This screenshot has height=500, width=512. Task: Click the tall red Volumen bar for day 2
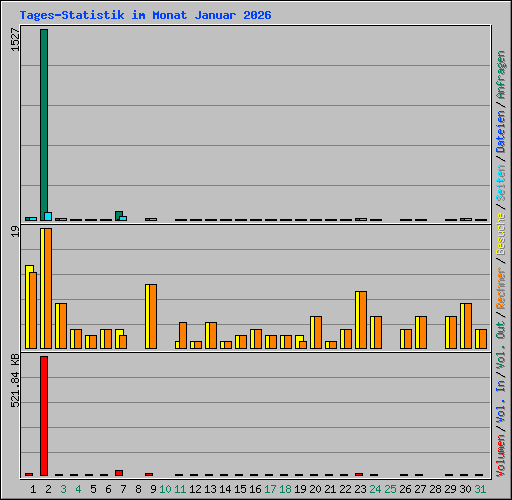click(44, 416)
